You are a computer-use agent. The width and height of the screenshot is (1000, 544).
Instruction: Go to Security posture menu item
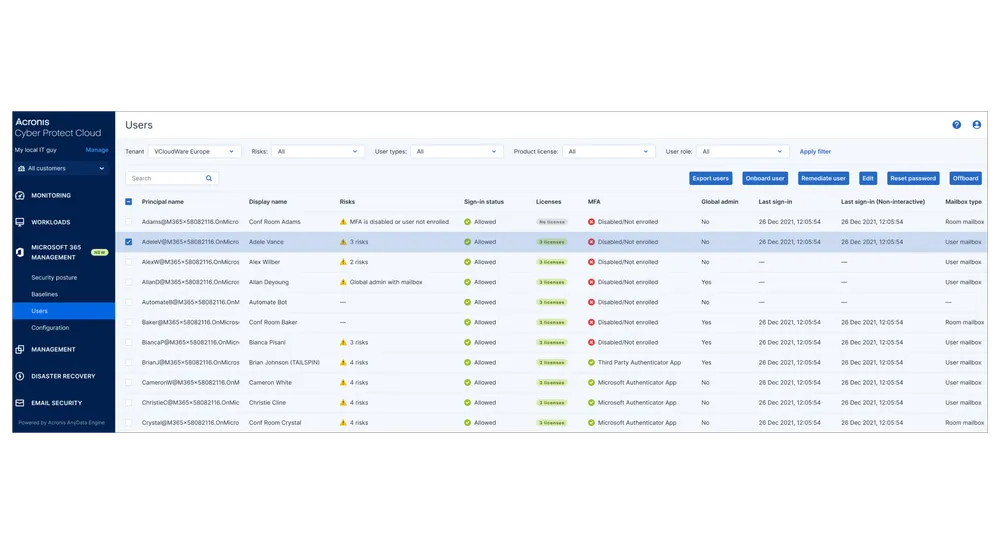pyautogui.click(x=54, y=277)
